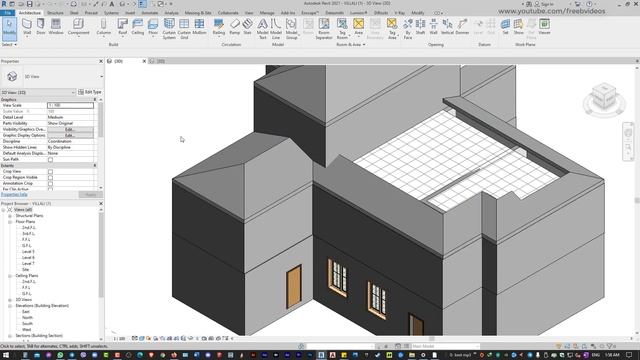Click the Sign In button

click(547, 4)
